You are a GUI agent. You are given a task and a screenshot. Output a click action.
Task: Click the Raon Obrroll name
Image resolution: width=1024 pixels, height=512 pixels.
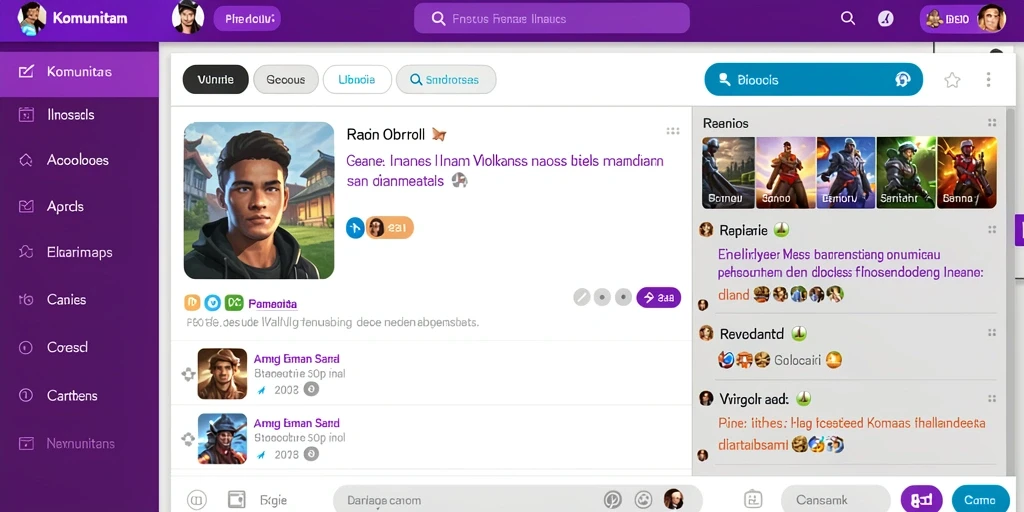coord(386,135)
